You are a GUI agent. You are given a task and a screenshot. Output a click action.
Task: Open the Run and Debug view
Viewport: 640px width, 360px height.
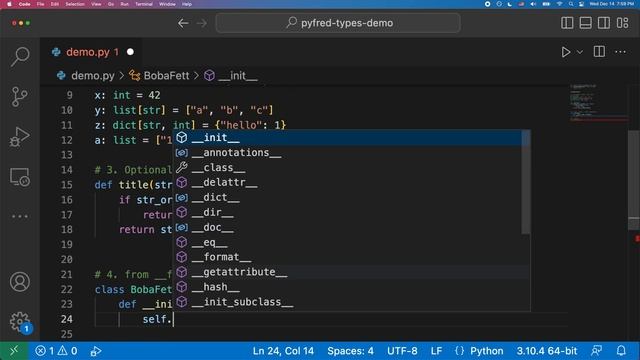pyautogui.click(x=20, y=137)
